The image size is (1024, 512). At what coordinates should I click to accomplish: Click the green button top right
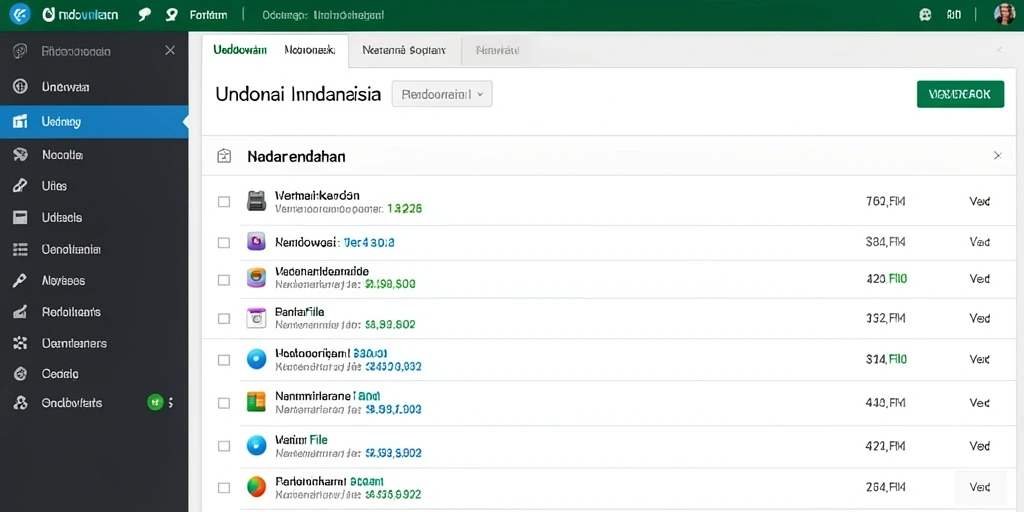961,94
